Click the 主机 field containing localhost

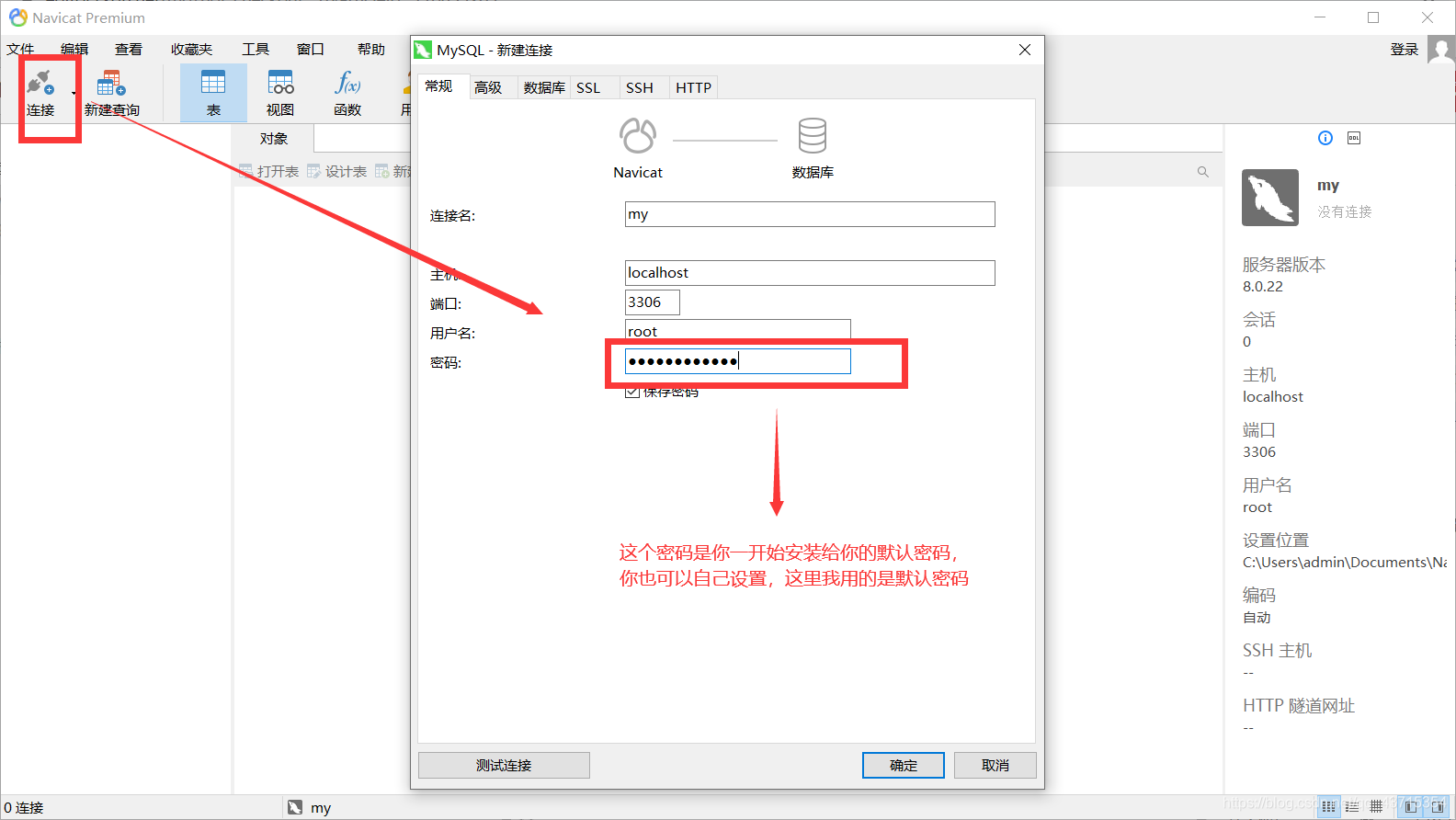tap(810, 273)
